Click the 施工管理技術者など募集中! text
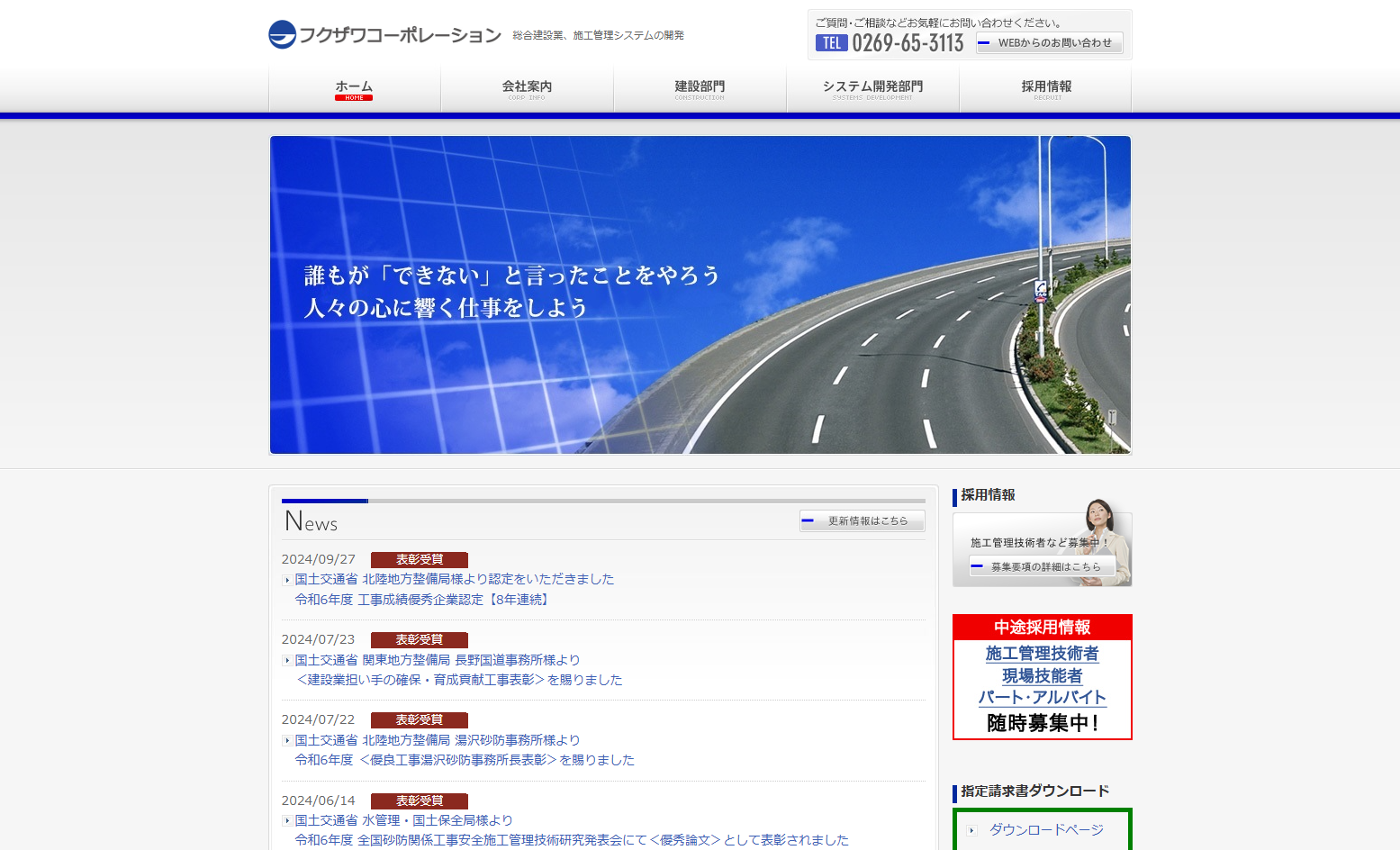1400x850 pixels. point(1039,542)
